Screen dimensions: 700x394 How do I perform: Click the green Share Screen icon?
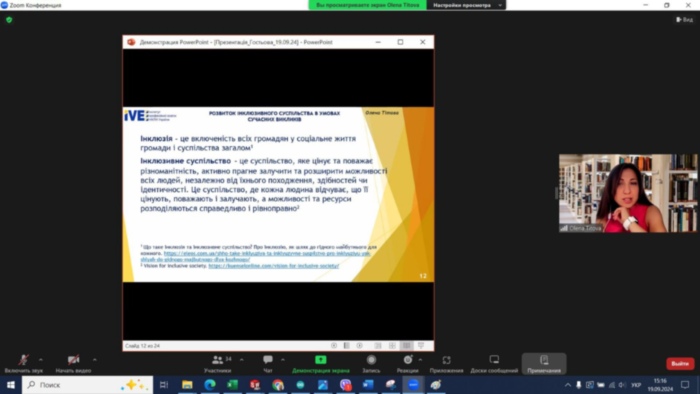(x=321, y=360)
